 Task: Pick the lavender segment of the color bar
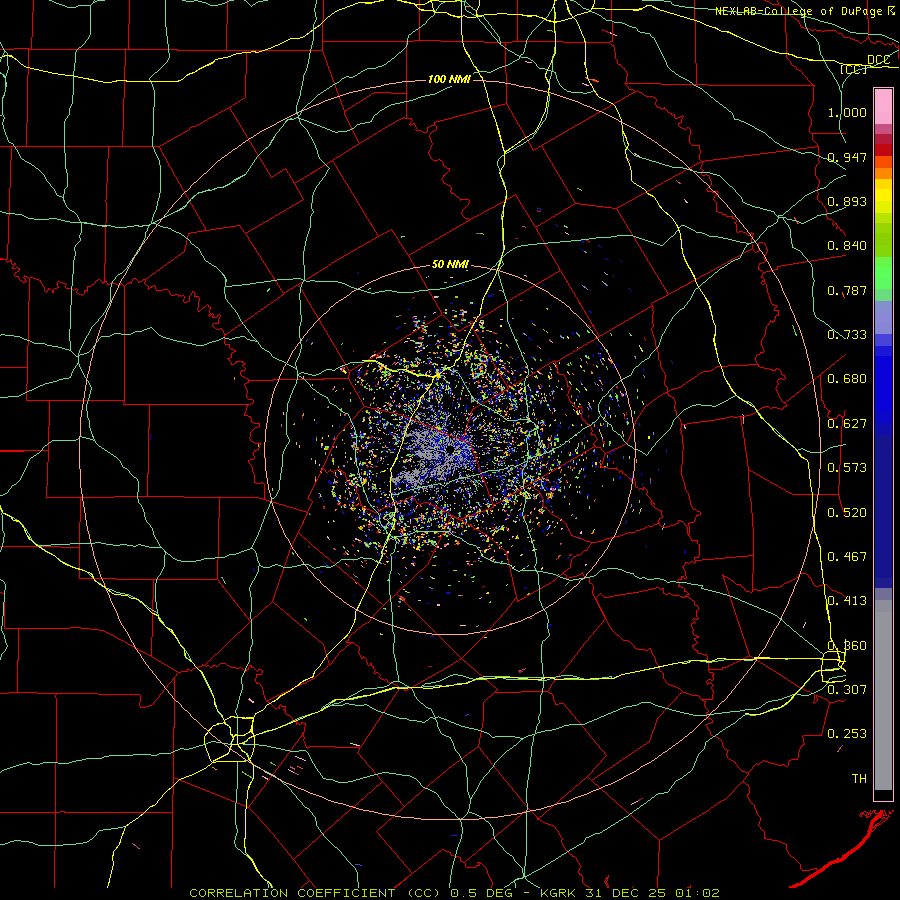[883, 317]
